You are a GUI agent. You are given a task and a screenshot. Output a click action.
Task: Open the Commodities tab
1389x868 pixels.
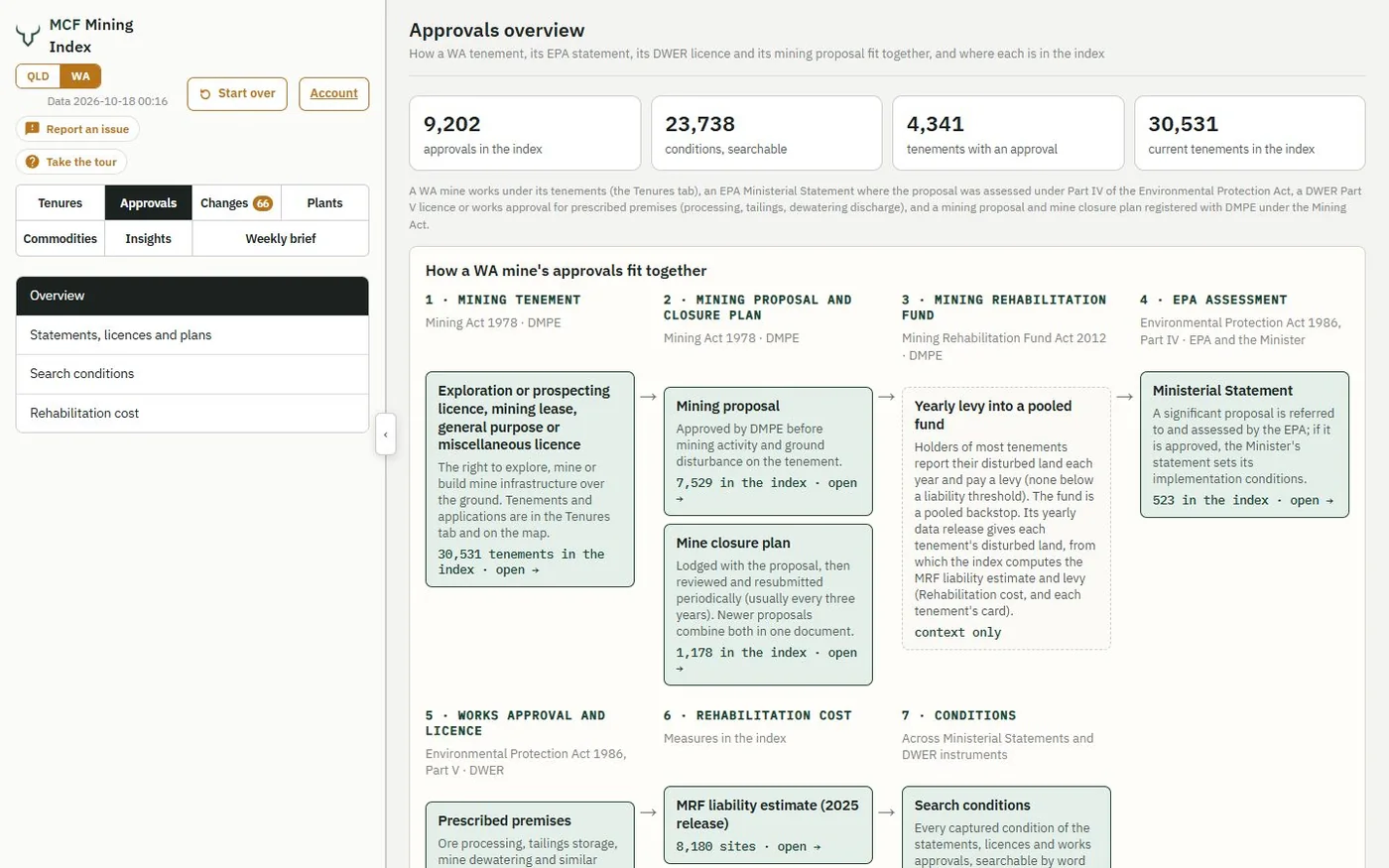[x=61, y=238]
